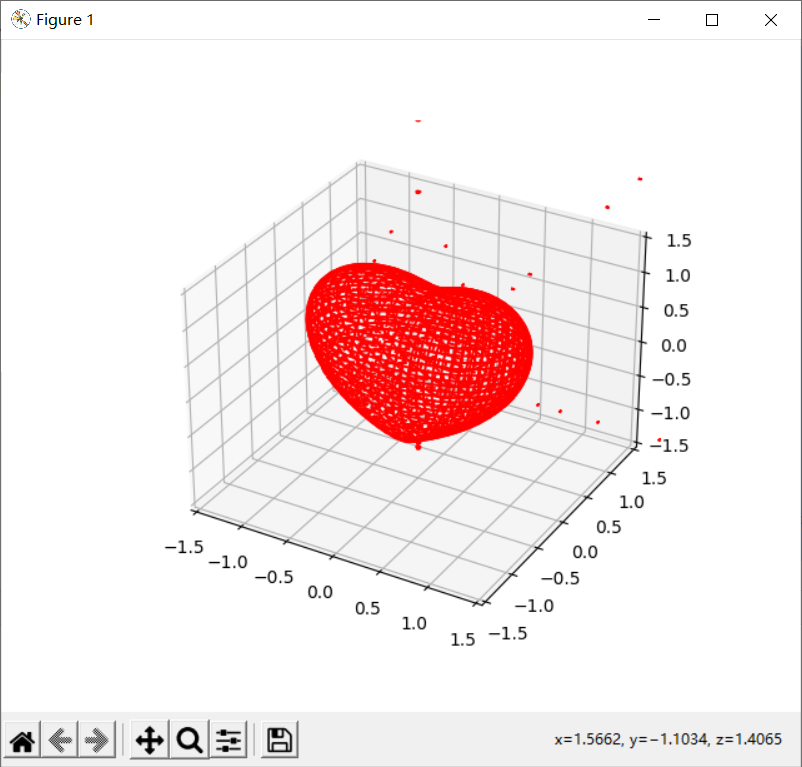802x767 pixels.
Task: Reset the view with the Home tool
Action: 21,739
